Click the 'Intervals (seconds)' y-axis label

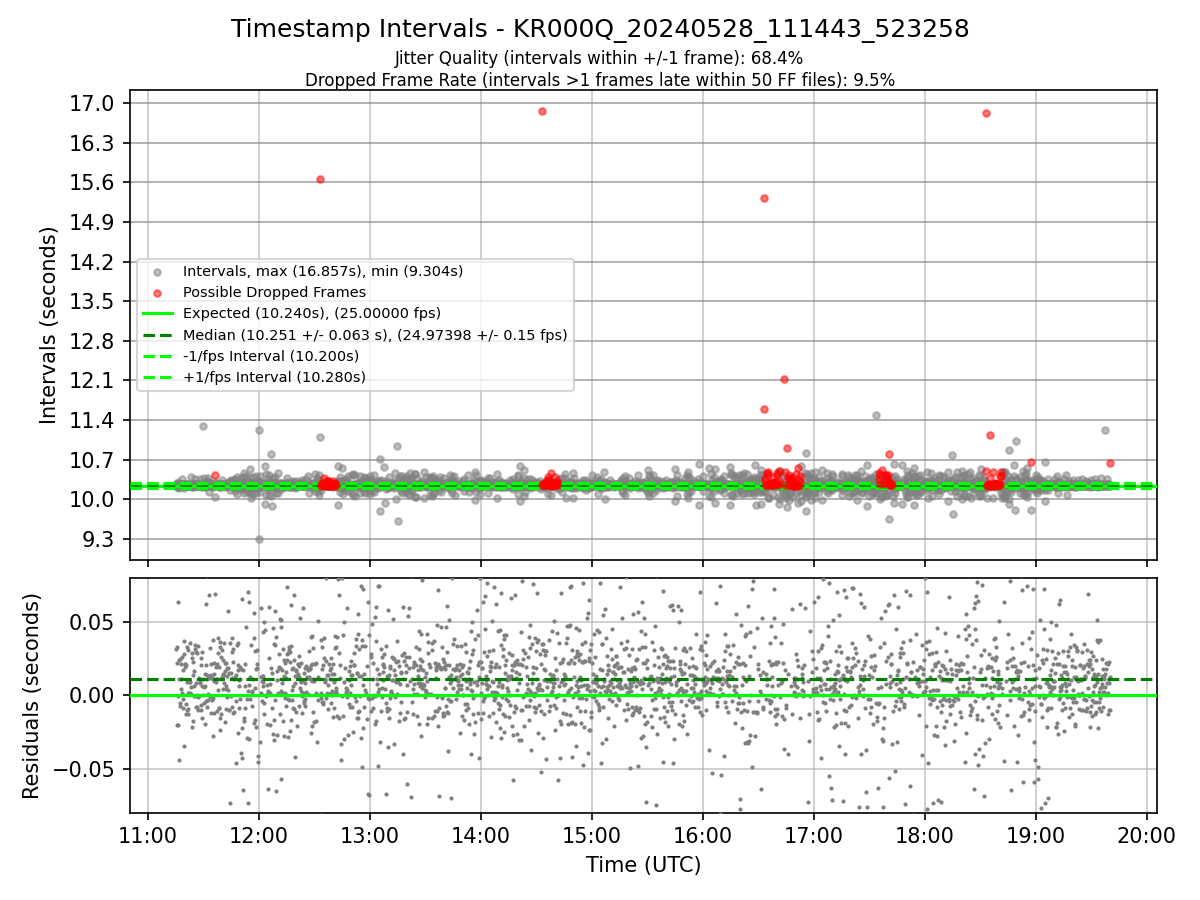(x=48, y=325)
